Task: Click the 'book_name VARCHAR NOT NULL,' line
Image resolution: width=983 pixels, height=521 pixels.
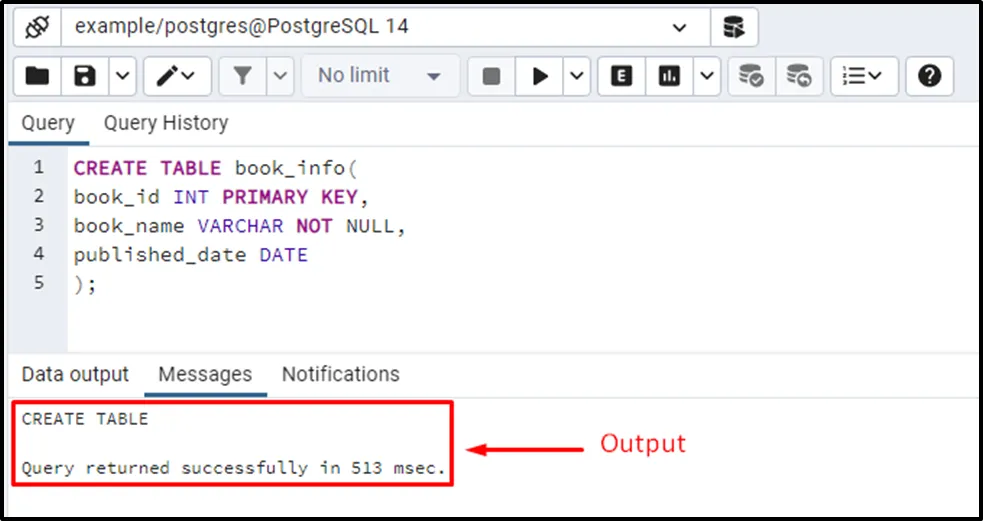Action: tap(240, 226)
